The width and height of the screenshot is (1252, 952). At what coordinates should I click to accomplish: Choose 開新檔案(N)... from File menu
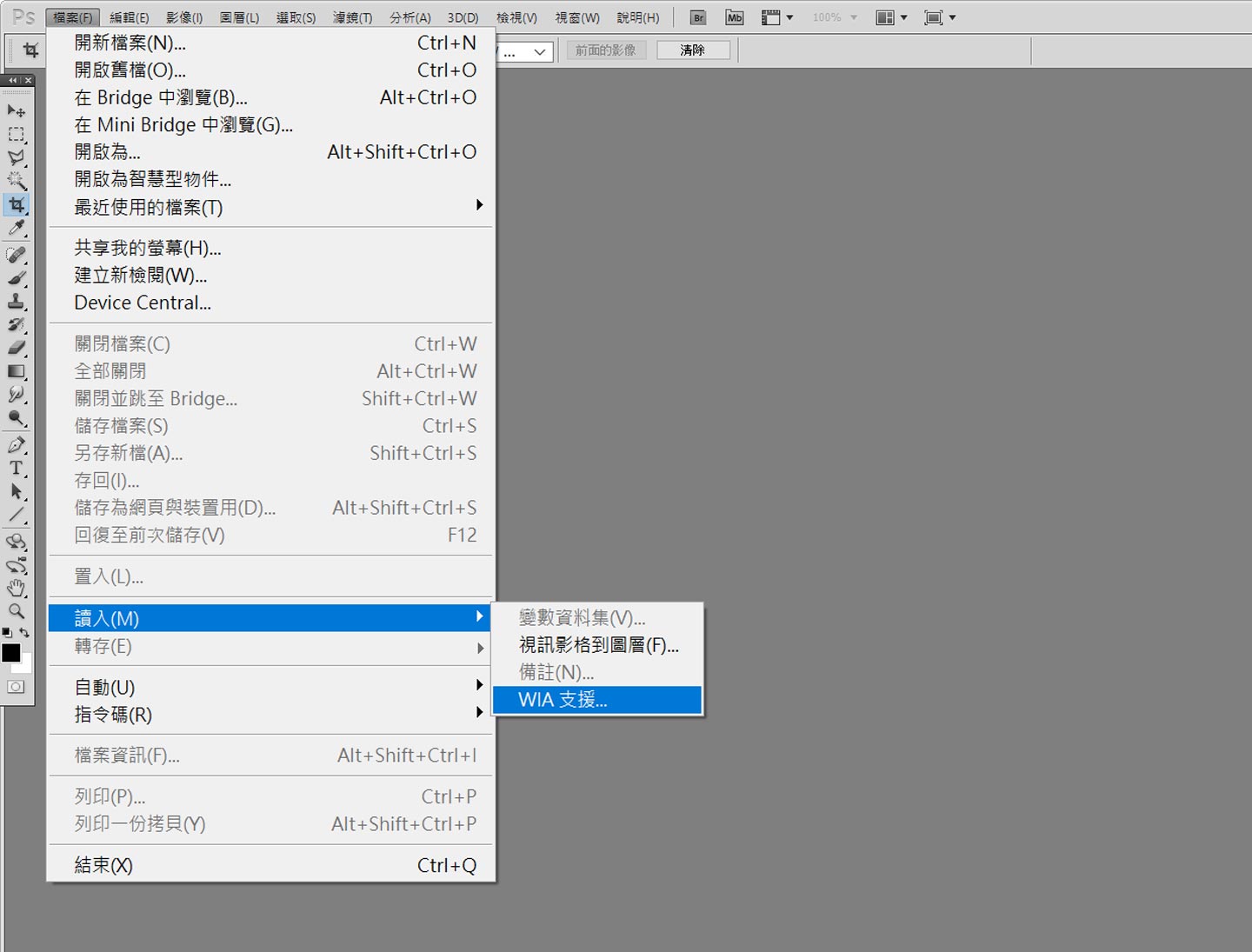271,43
